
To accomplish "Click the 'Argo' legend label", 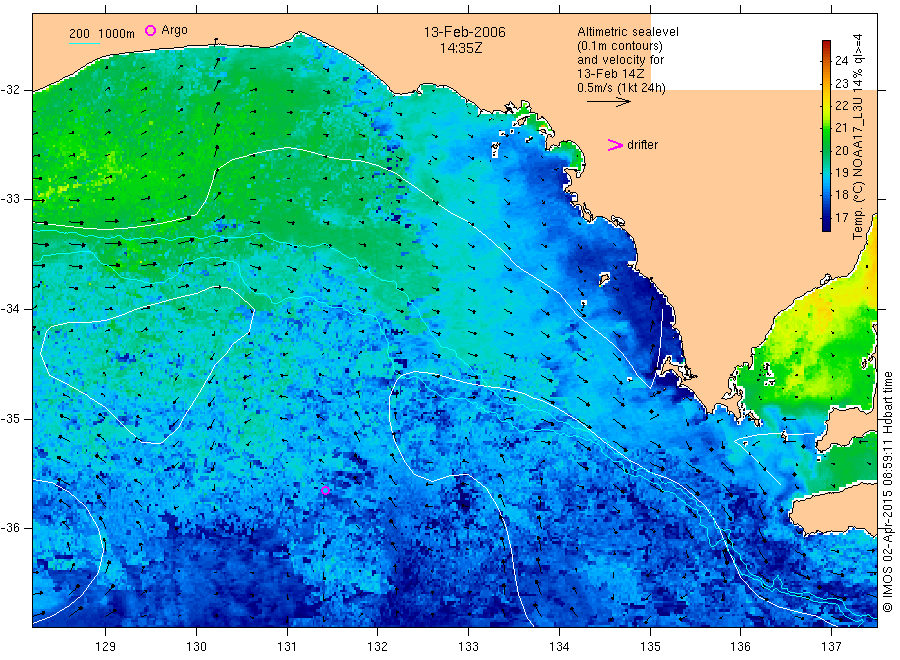I will pyautogui.click(x=174, y=30).
